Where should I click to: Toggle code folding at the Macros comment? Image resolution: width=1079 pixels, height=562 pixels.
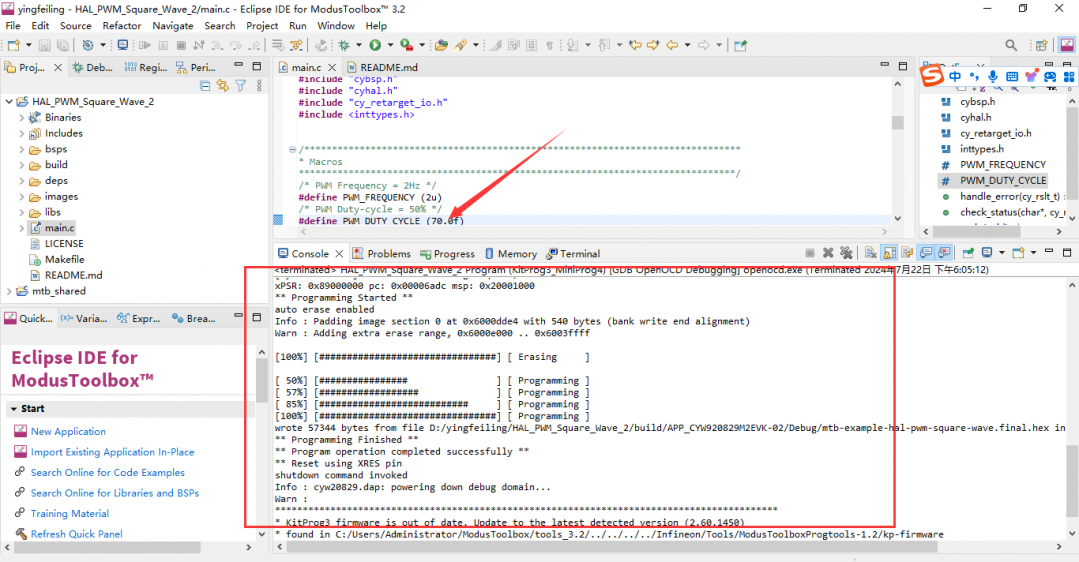coord(292,149)
